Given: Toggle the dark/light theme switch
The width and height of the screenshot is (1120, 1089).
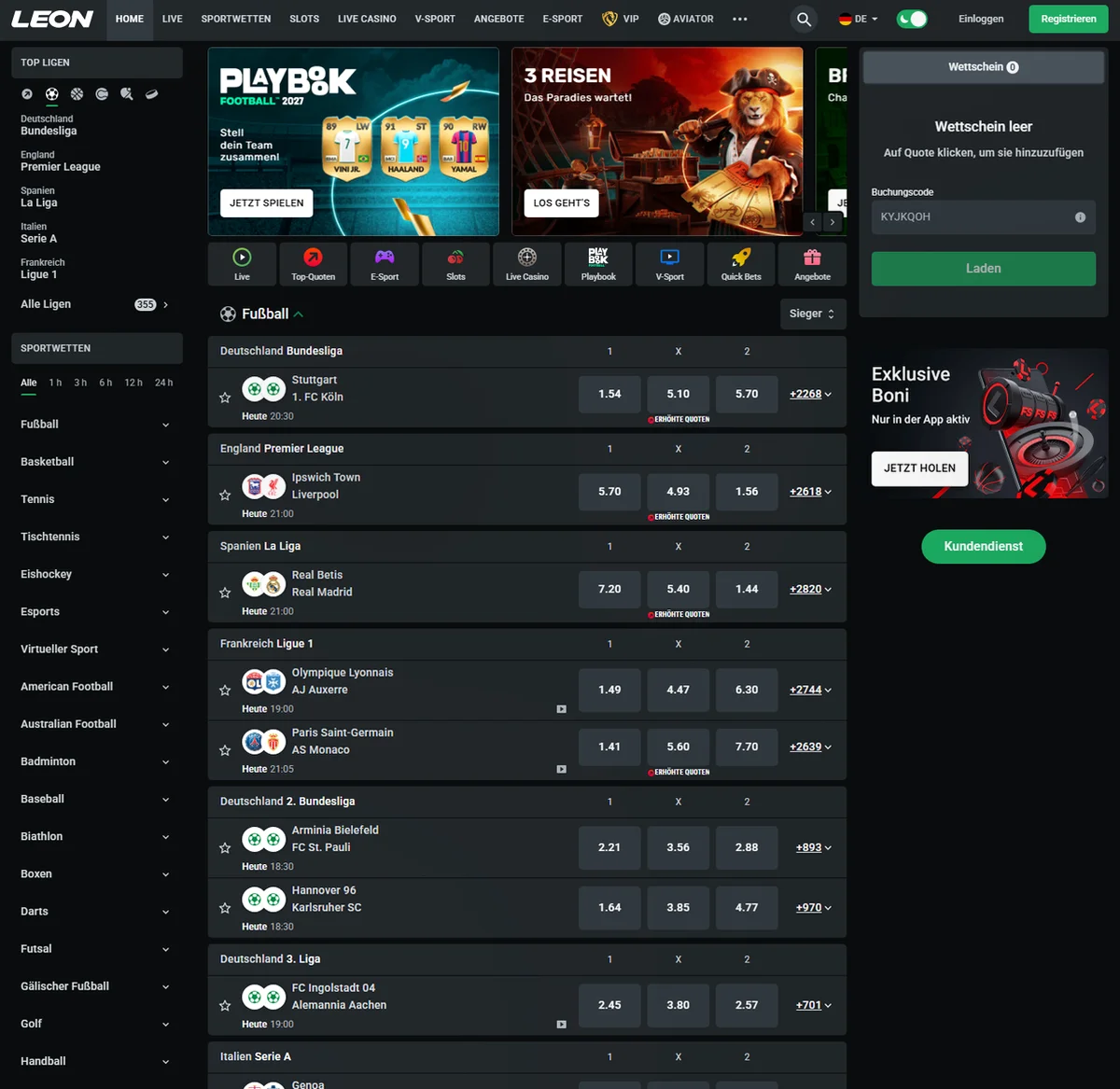Looking at the screenshot, I should (x=911, y=19).
